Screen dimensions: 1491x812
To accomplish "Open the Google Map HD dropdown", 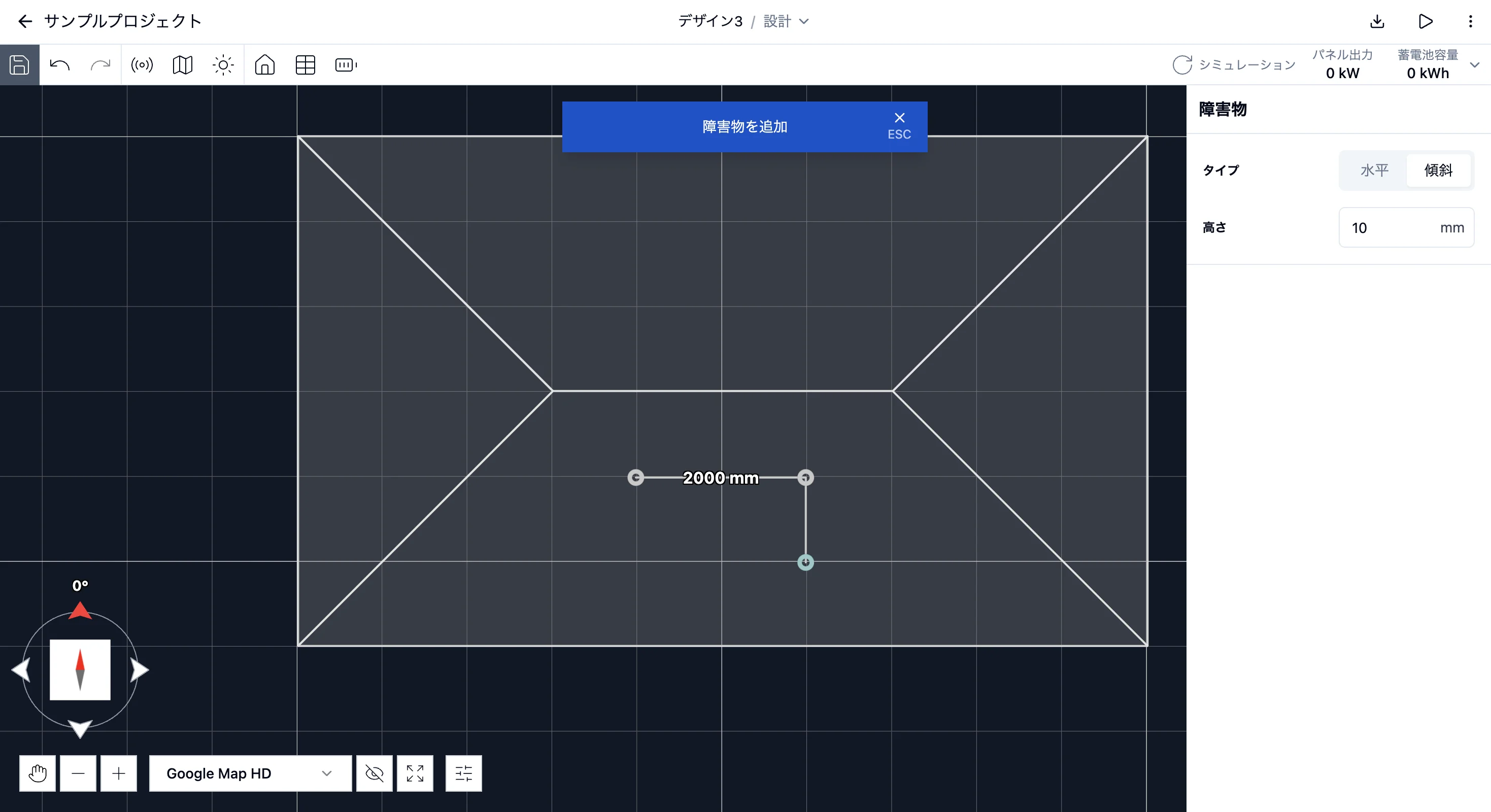I will [x=250, y=773].
